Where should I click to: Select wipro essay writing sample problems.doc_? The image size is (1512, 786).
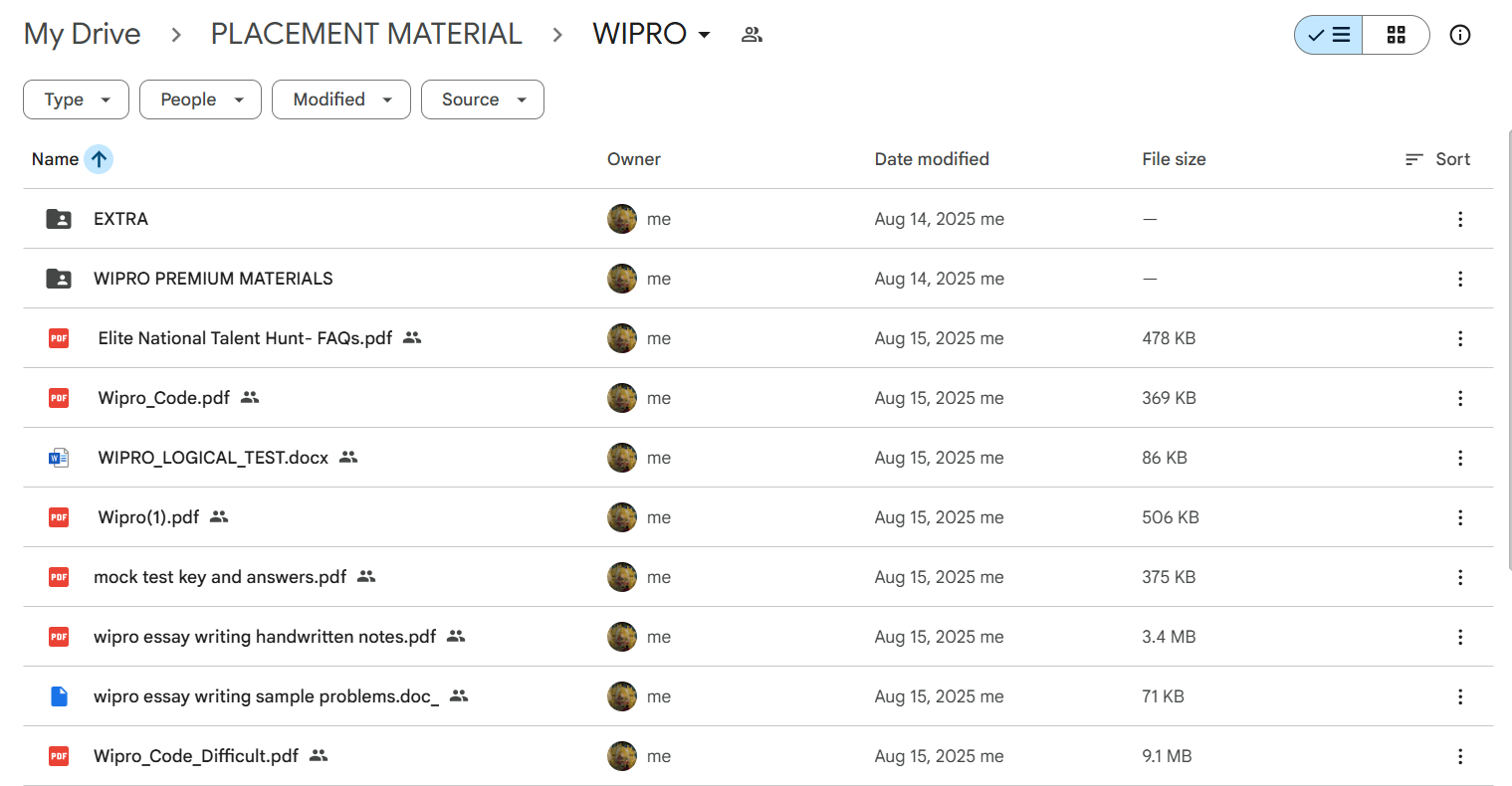(x=266, y=696)
